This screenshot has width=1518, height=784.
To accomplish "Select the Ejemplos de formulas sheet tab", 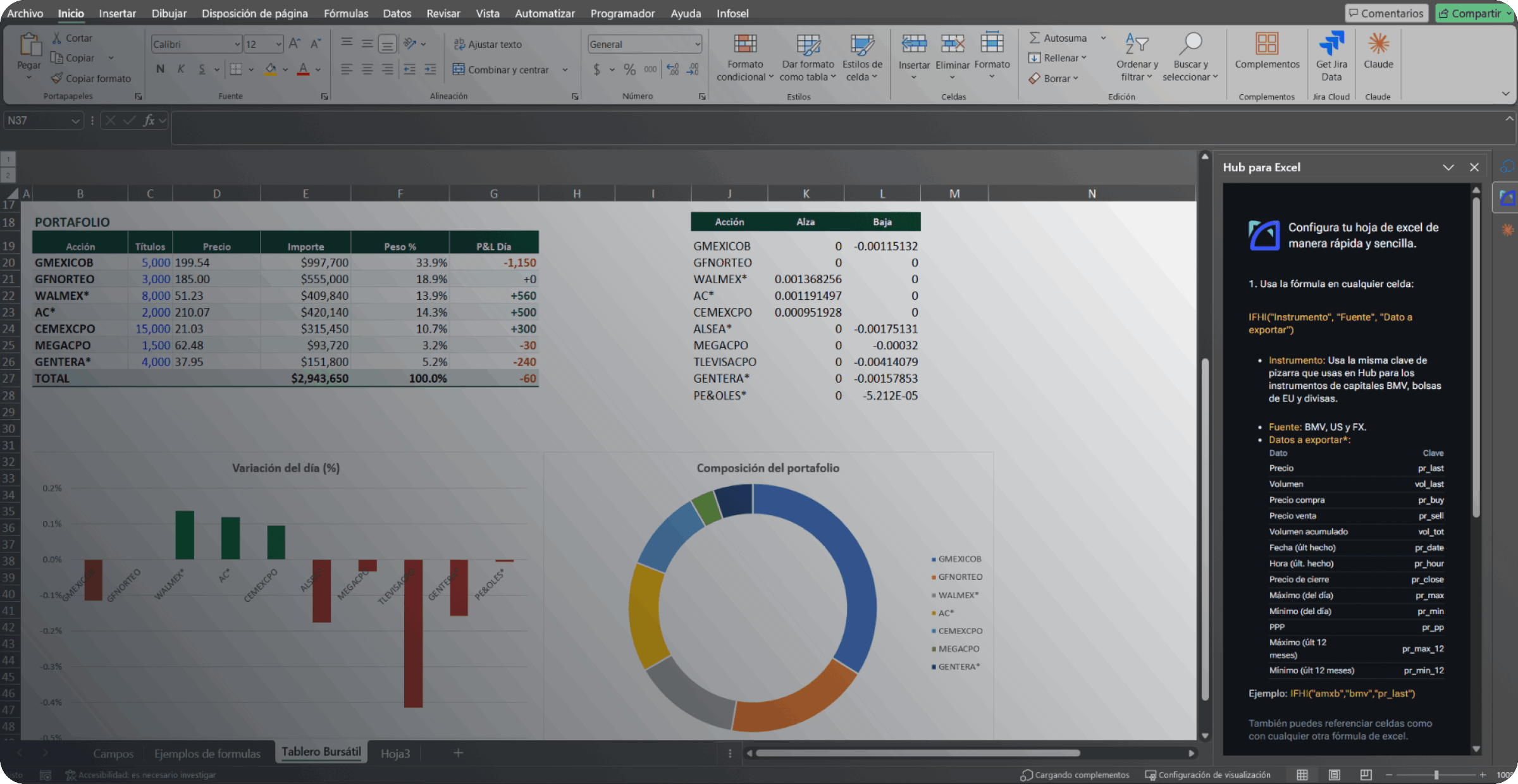I will (207, 754).
